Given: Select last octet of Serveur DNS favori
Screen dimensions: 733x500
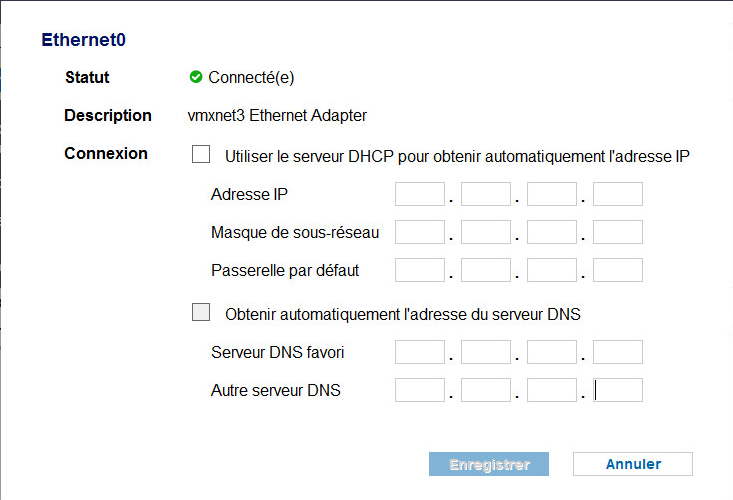Looking at the screenshot, I should [x=618, y=352].
